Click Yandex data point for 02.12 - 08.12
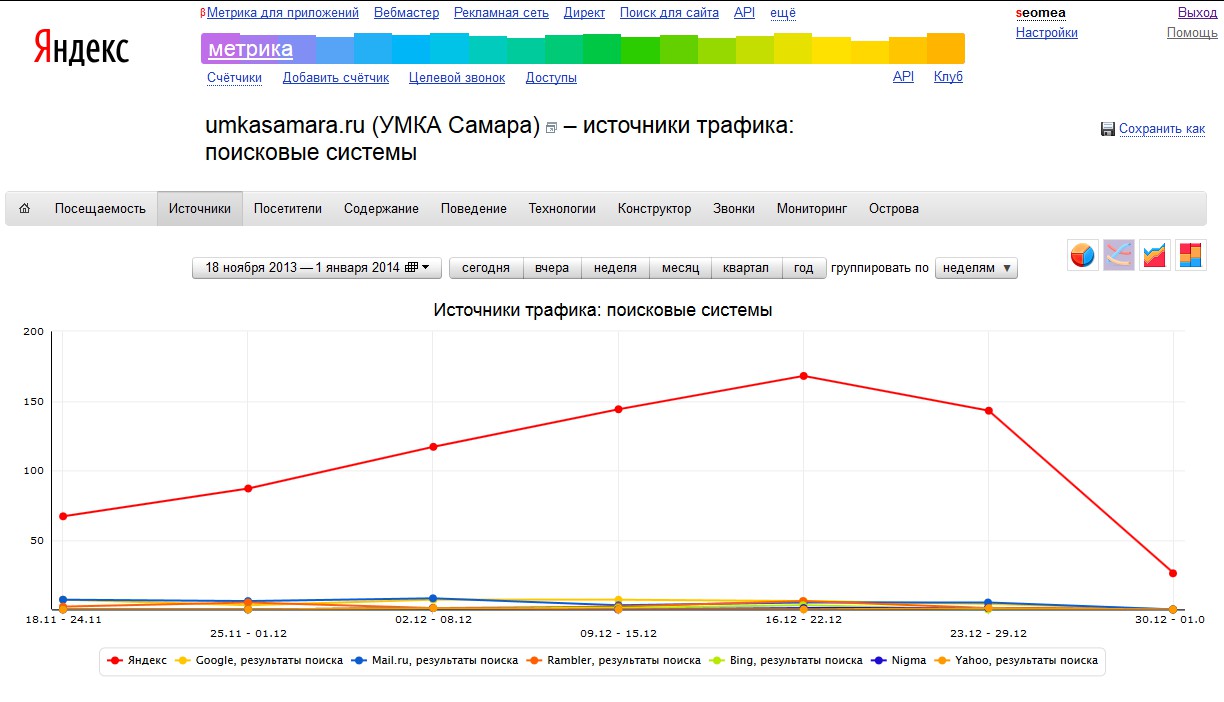 pyautogui.click(x=433, y=447)
